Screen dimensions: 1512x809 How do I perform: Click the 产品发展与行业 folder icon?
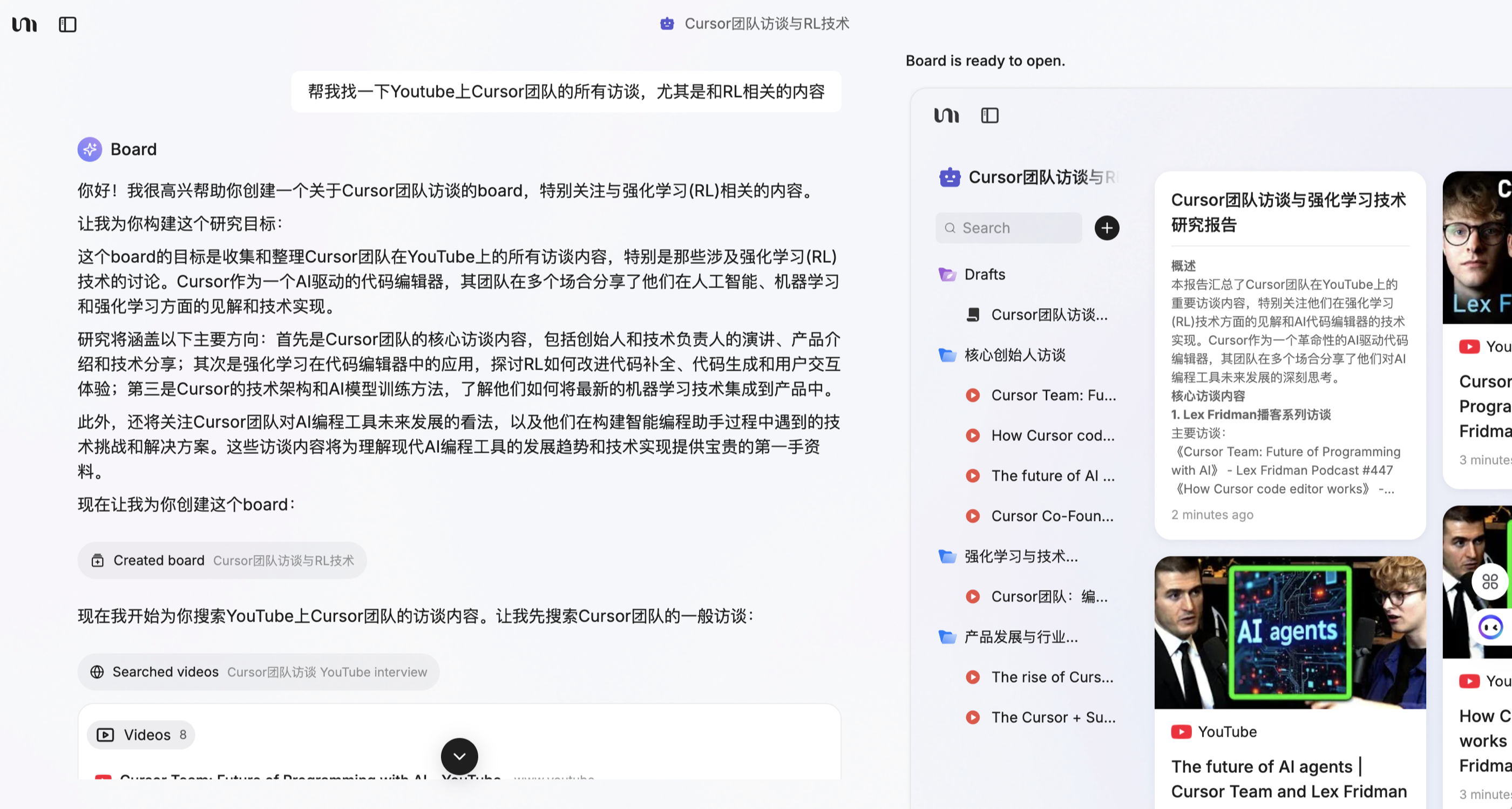(x=947, y=636)
